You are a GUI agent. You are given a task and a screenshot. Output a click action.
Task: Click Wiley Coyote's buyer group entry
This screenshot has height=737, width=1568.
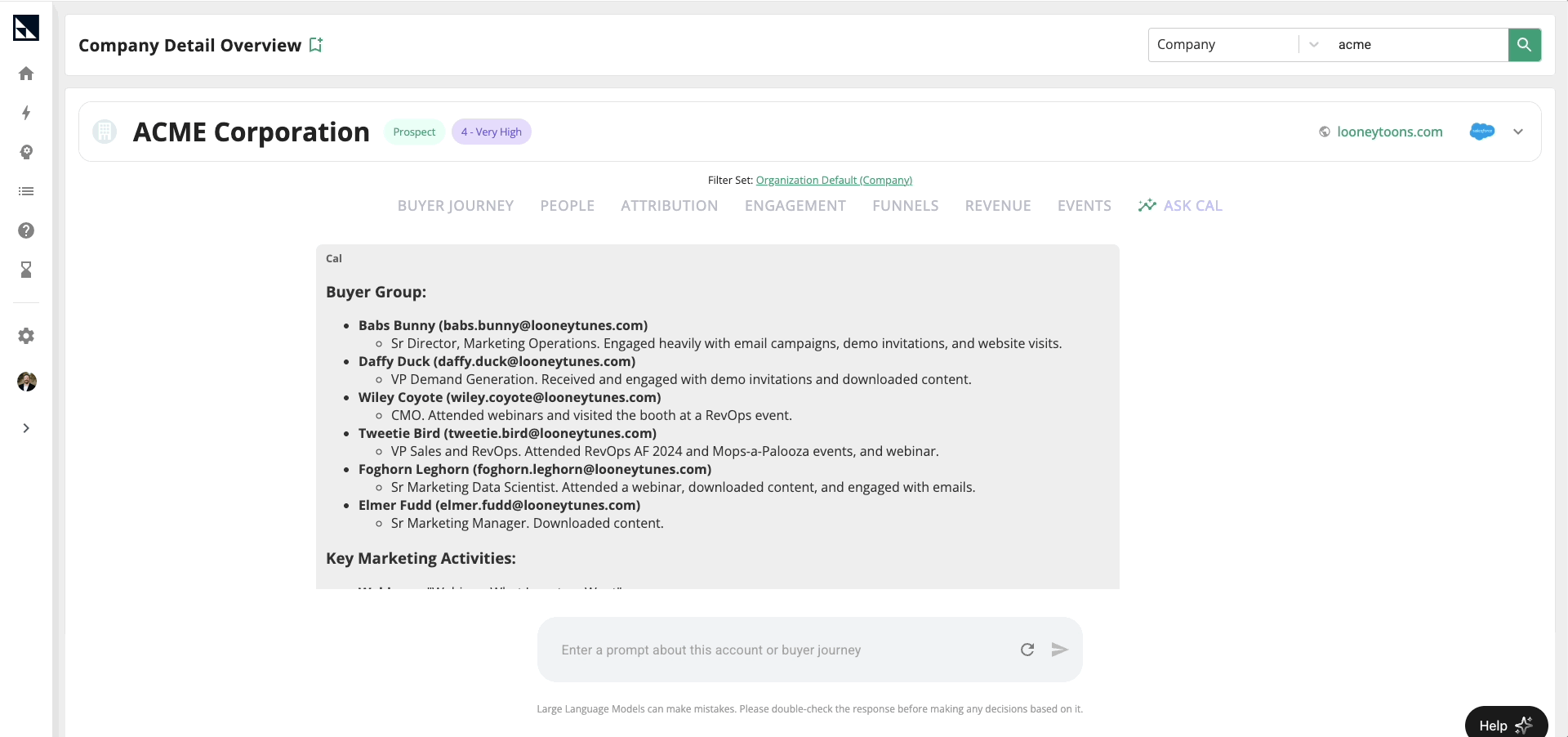[x=510, y=397]
